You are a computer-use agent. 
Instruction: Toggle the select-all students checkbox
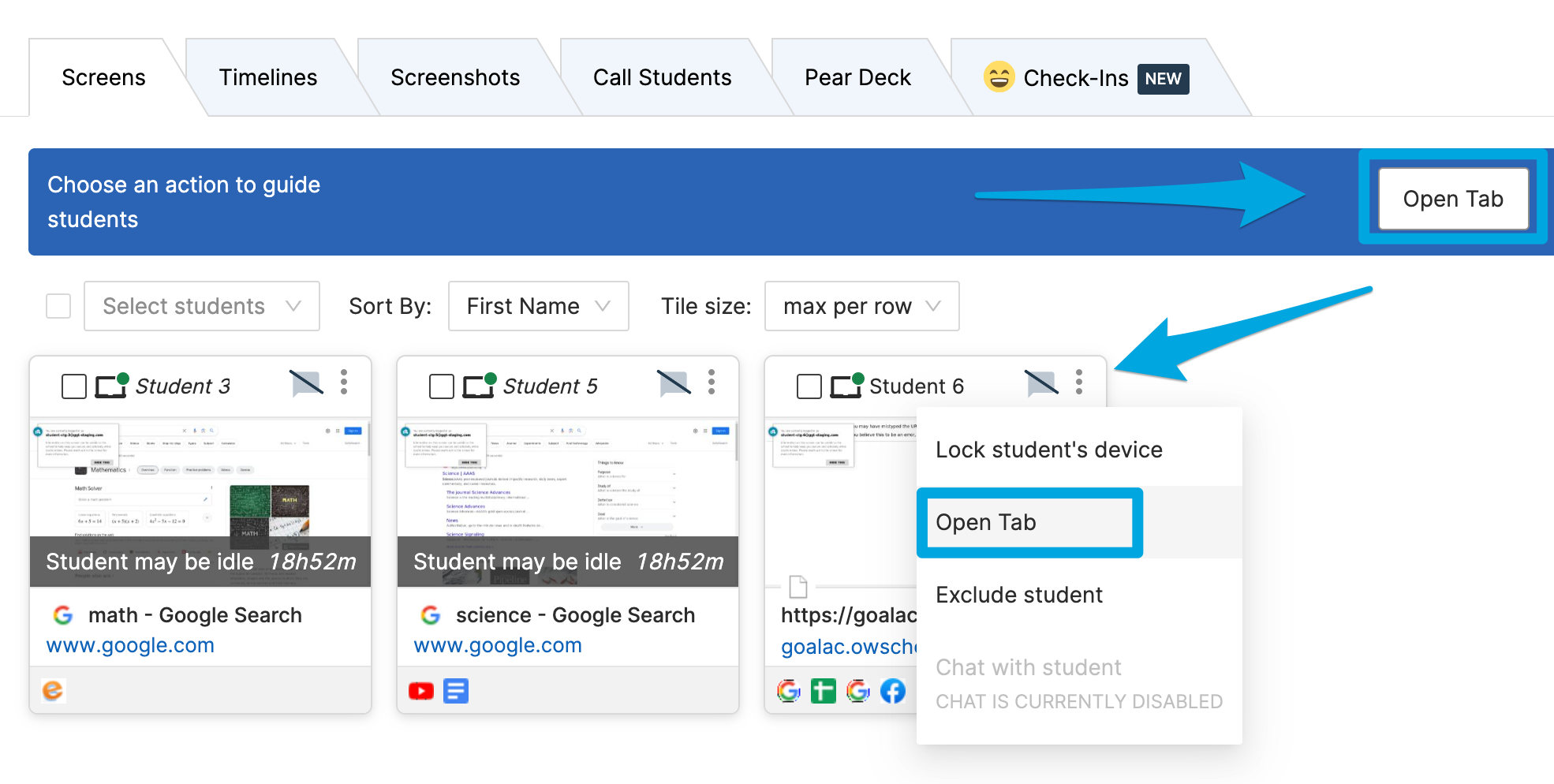coord(58,306)
